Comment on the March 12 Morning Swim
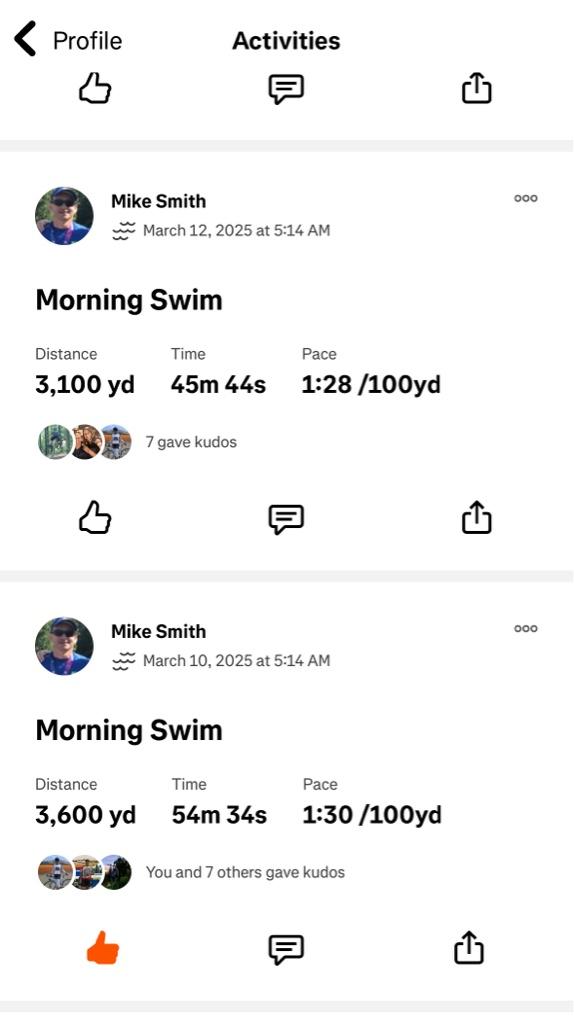 point(286,519)
